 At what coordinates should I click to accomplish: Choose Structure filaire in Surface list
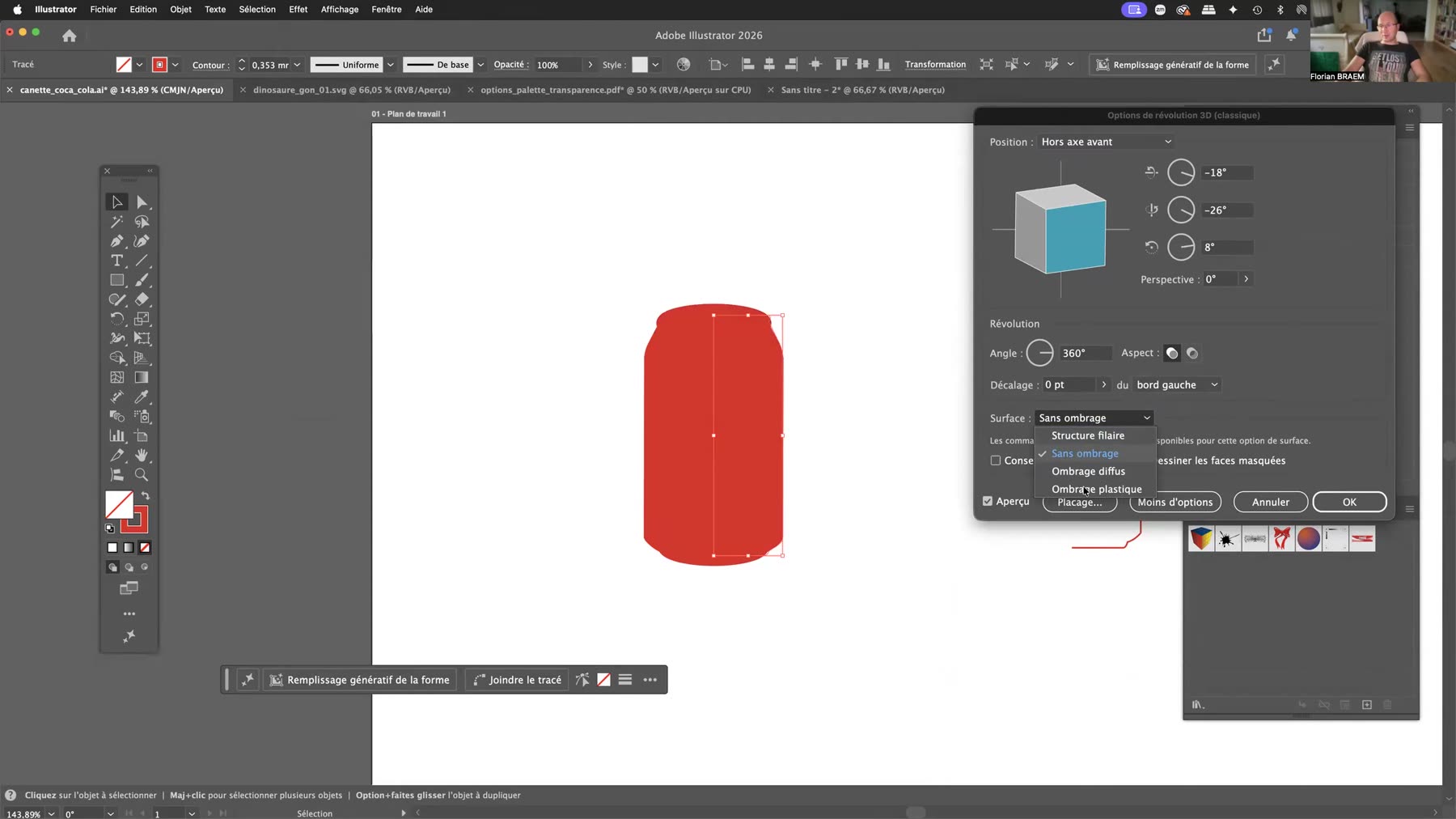click(1087, 435)
